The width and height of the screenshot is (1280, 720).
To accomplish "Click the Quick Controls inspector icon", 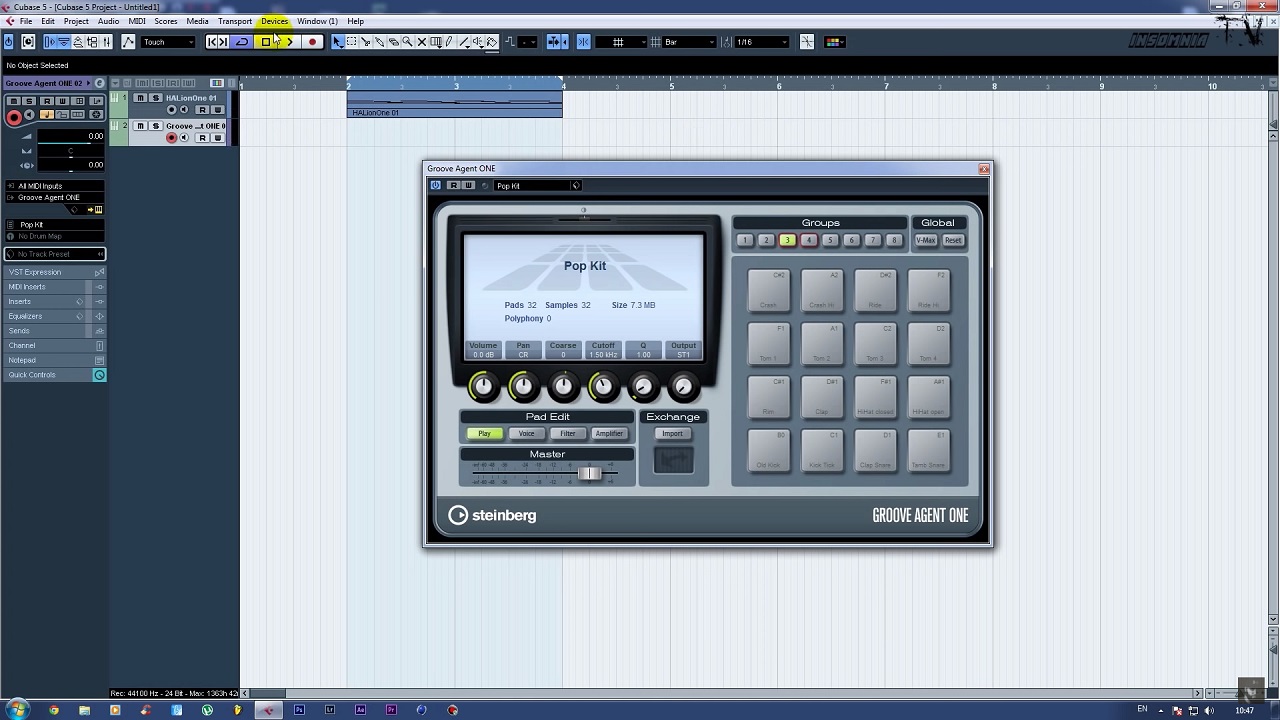I will coord(99,375).
